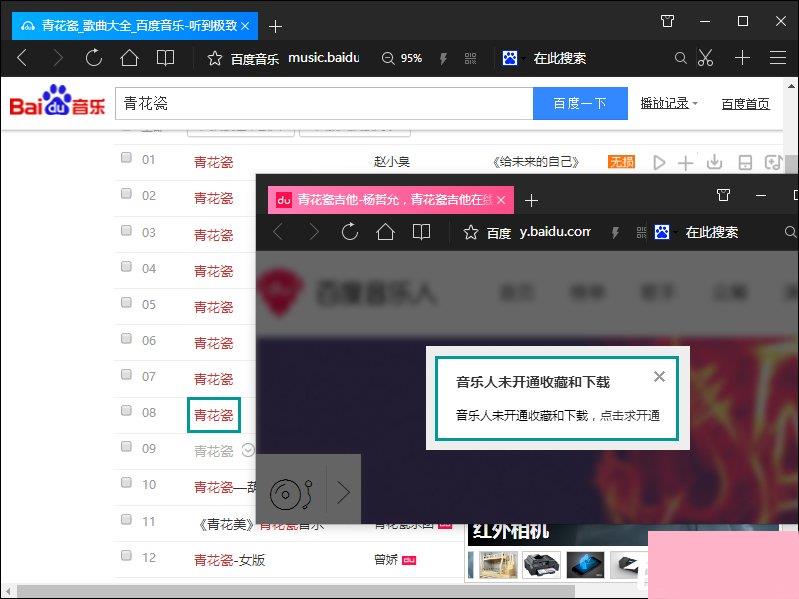The height and width of the screenshot is (599, 799).
Task: Open home page in back browser window
Action: coord(129,58)
